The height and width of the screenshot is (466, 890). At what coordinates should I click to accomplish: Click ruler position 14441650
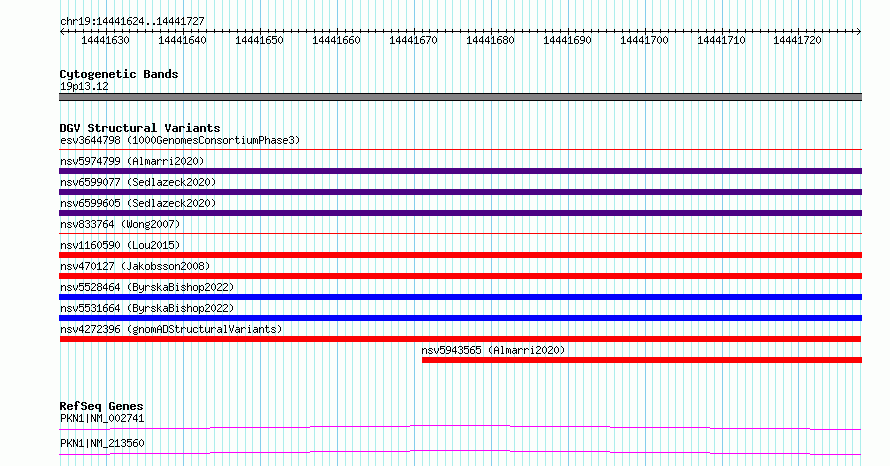(x=259, y=40)
